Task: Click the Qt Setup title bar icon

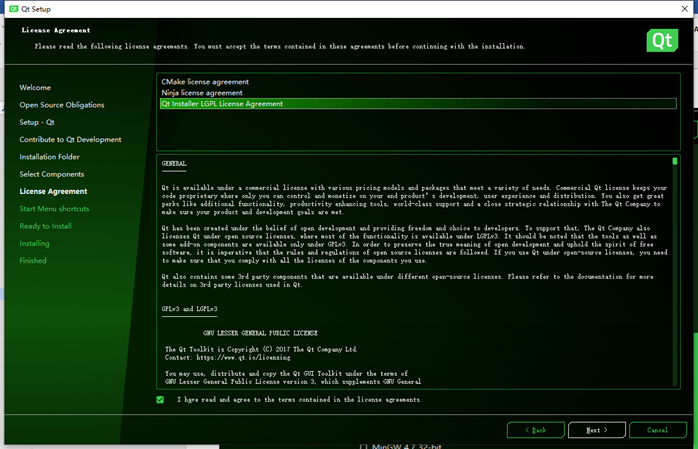Action: [x=14, y=8]
